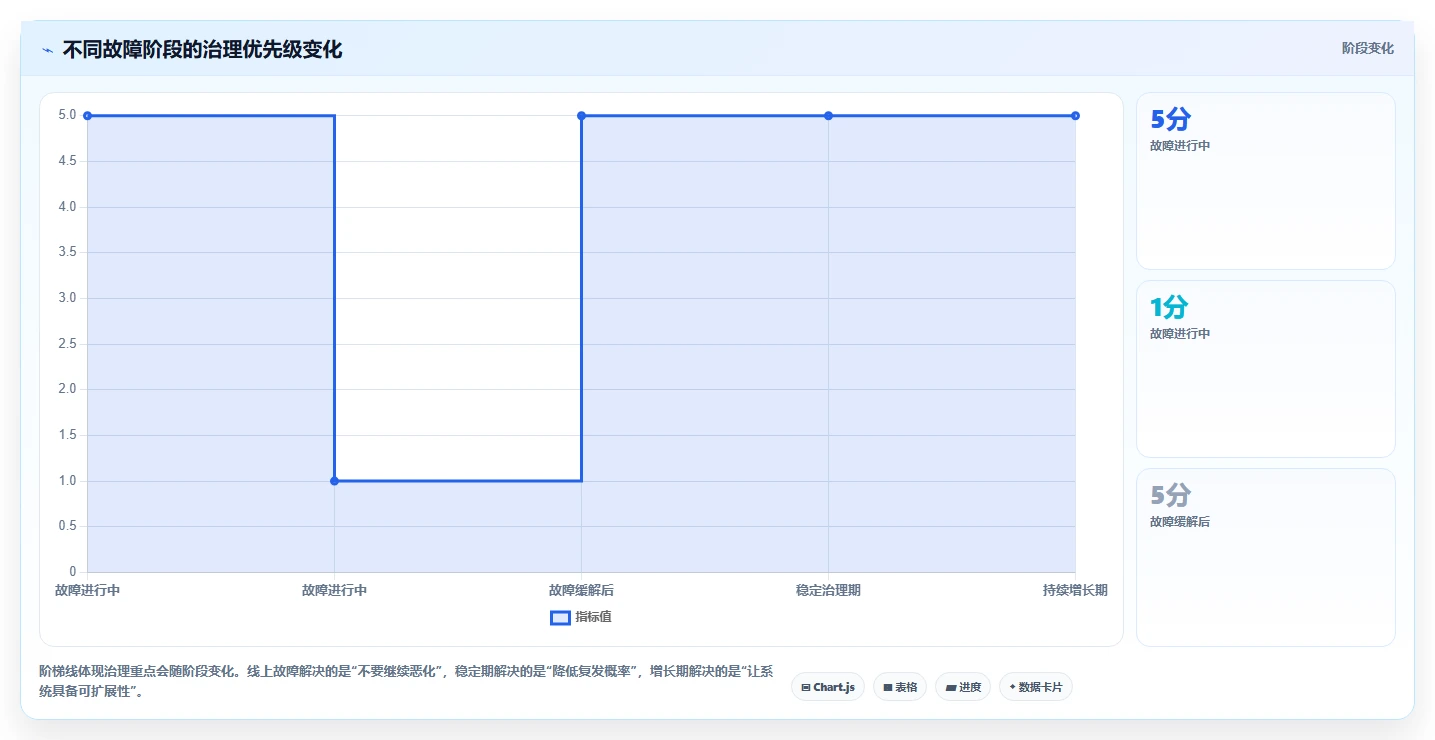Click the x-axis label 持续增长期
The width and height of the screenshot is (1435, 740).
click(1075, 591)
